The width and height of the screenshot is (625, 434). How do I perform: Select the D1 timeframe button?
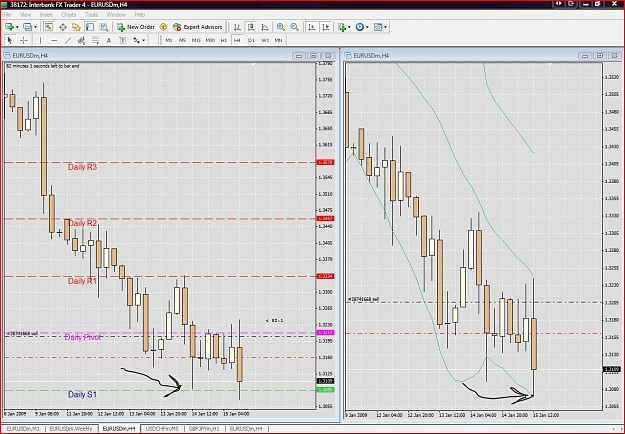click(x=251, y=40)
